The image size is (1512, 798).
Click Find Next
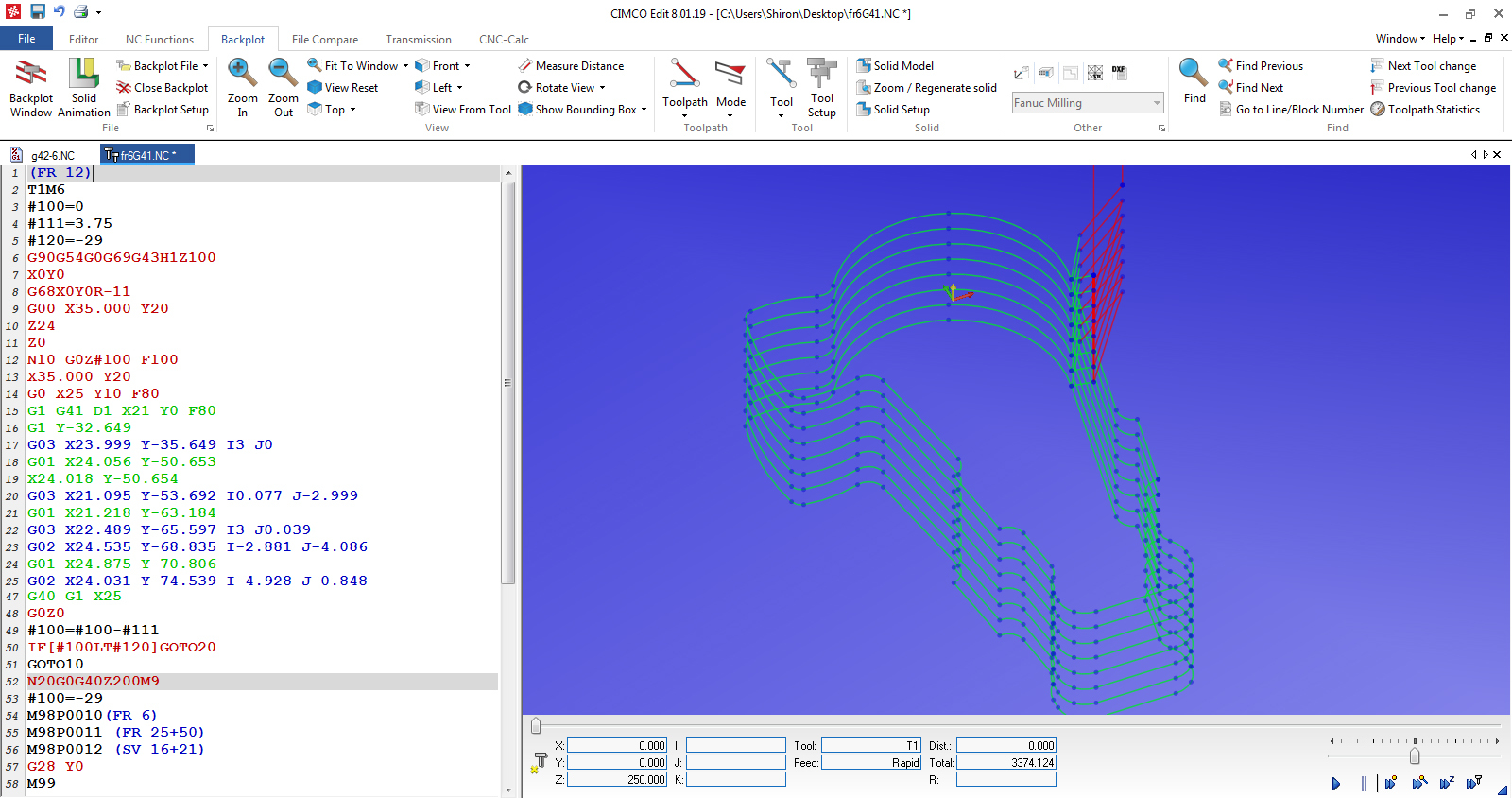tap(1250, 87)
